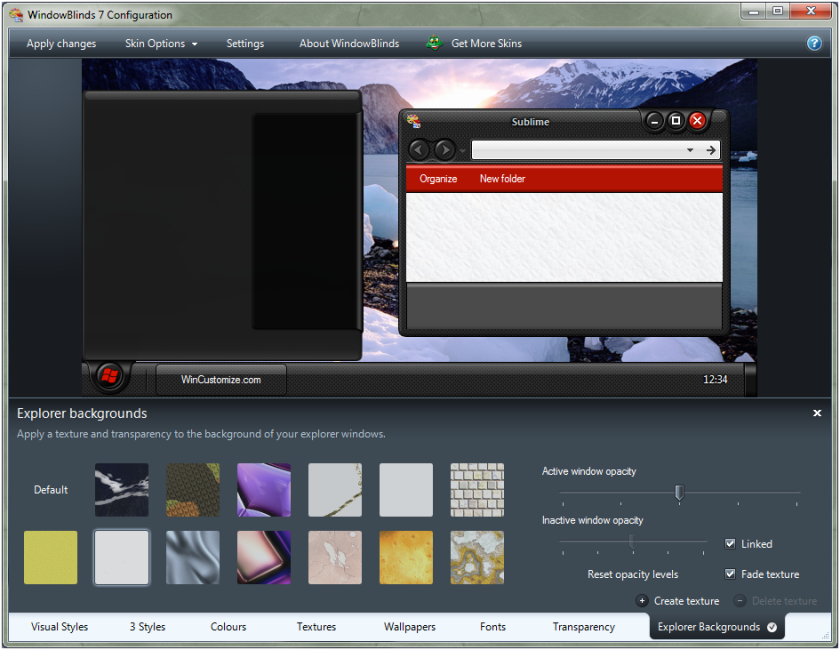
Task: Click the red Start orb in preview
Action: 110,376
